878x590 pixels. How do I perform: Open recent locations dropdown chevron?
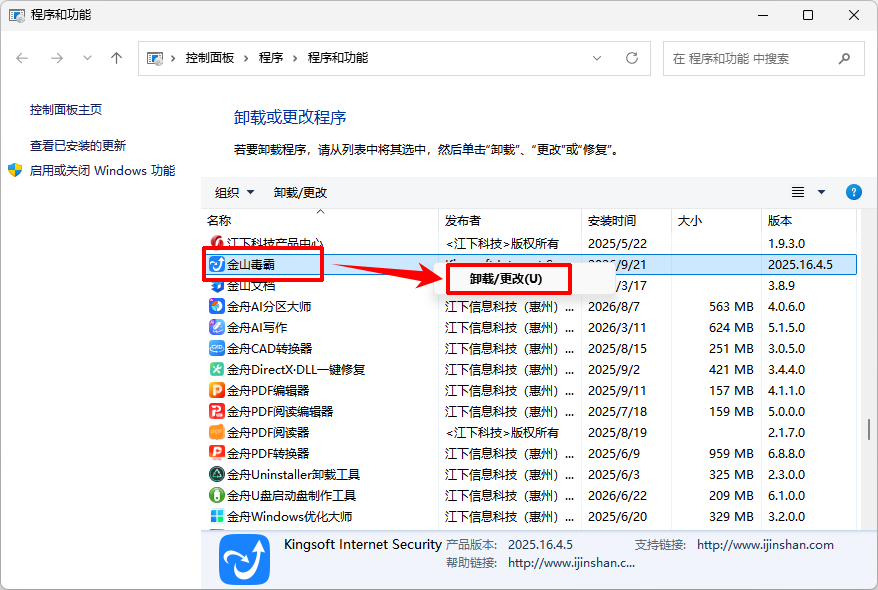pyautogui.click(x=87, y=58)
